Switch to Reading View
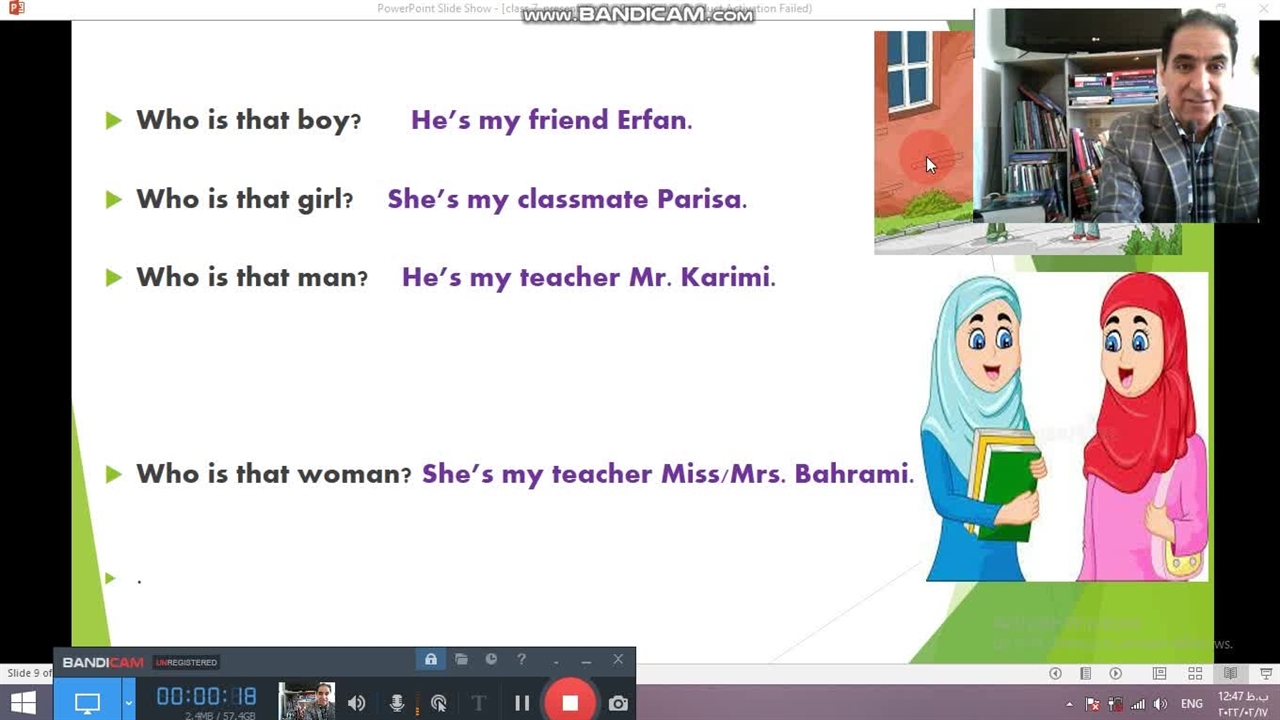The image size is (1280, 720). pos(1231,674)
